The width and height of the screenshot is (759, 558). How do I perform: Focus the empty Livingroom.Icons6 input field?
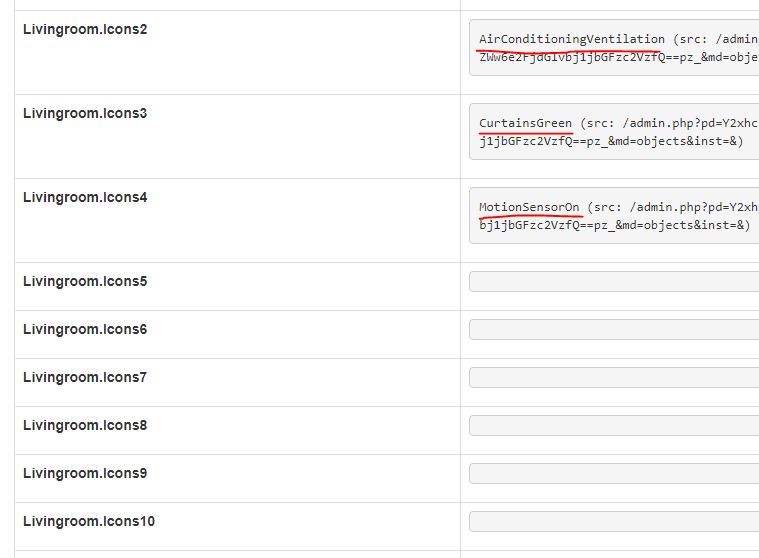[614, 330]
